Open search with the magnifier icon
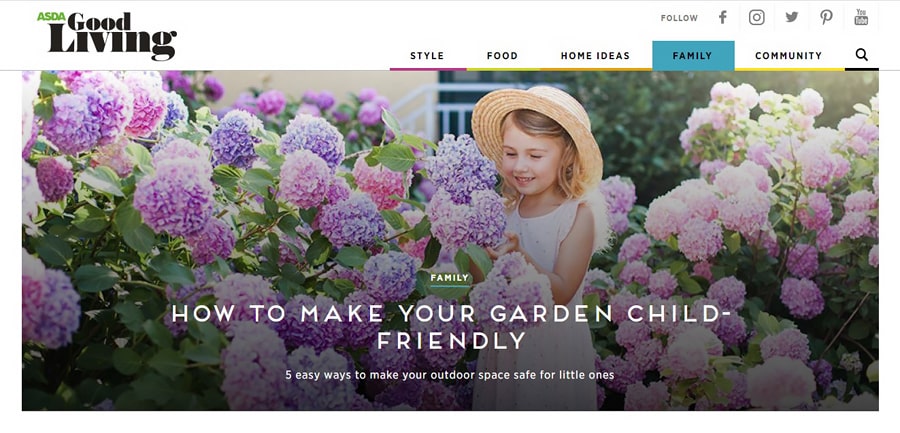The height and width of the screenshot is (433, 900). pos(862,55)
